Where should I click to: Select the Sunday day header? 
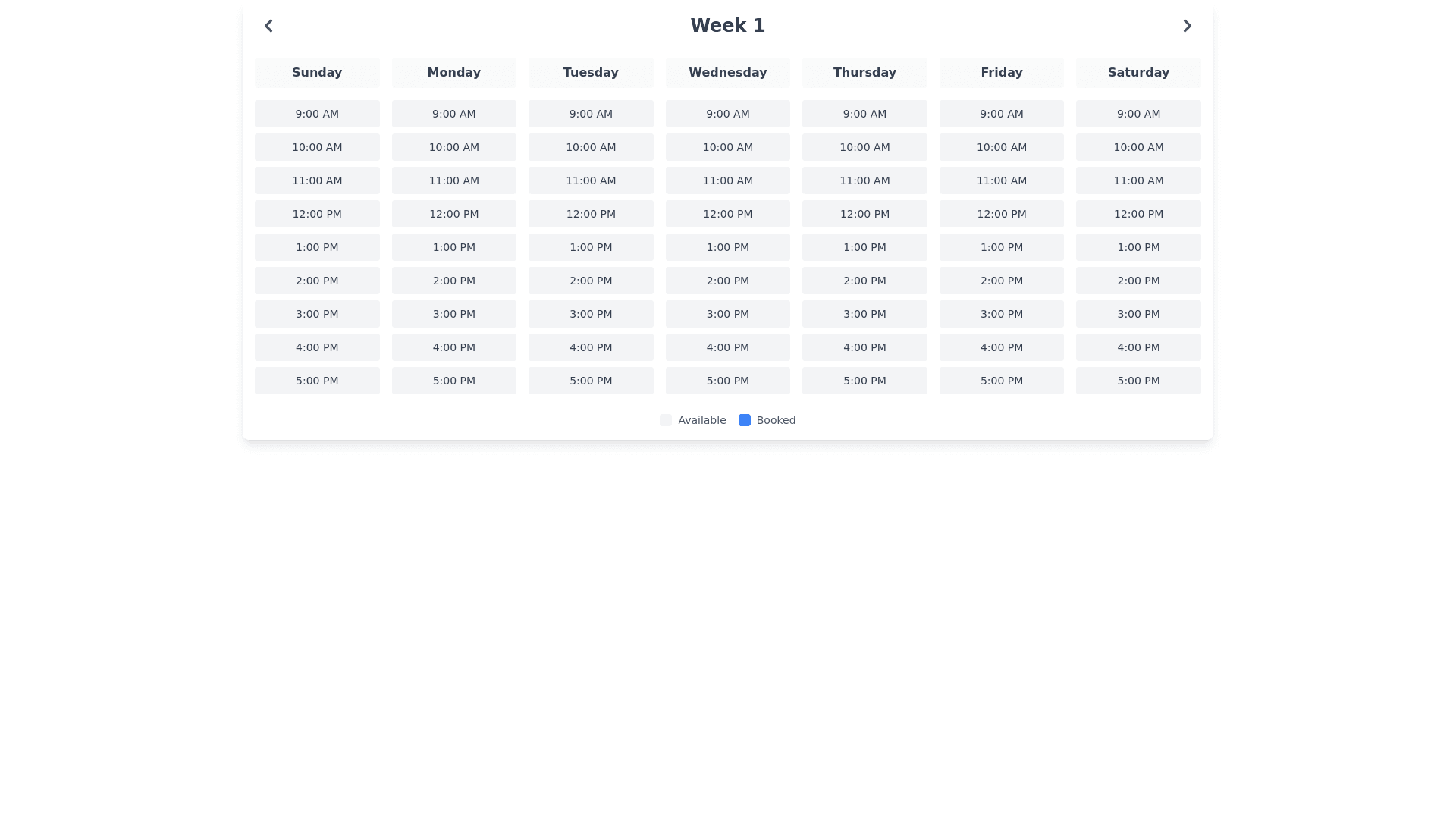[x=317, y=73]
